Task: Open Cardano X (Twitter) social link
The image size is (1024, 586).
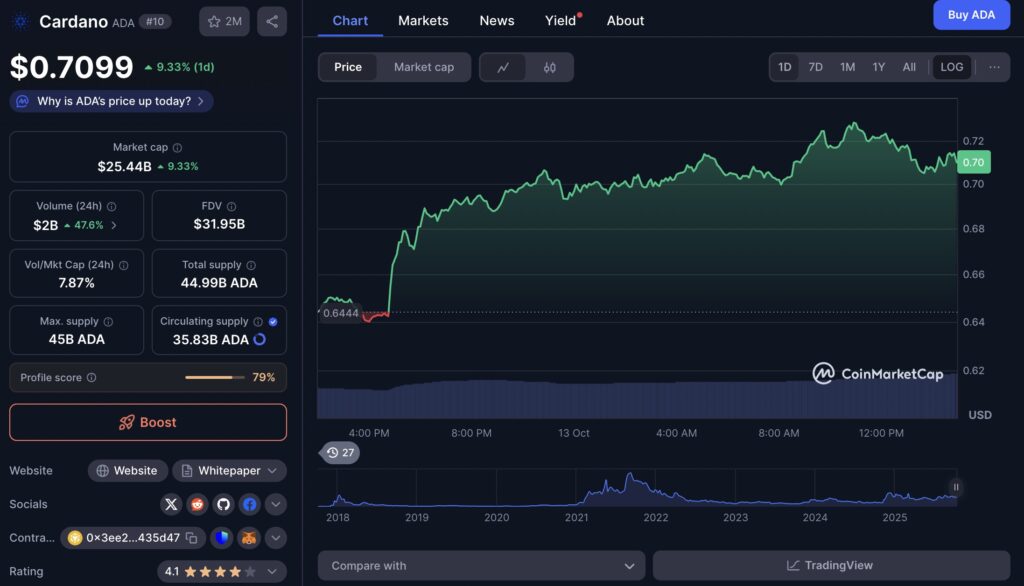Action: click(x=171, y=504)
